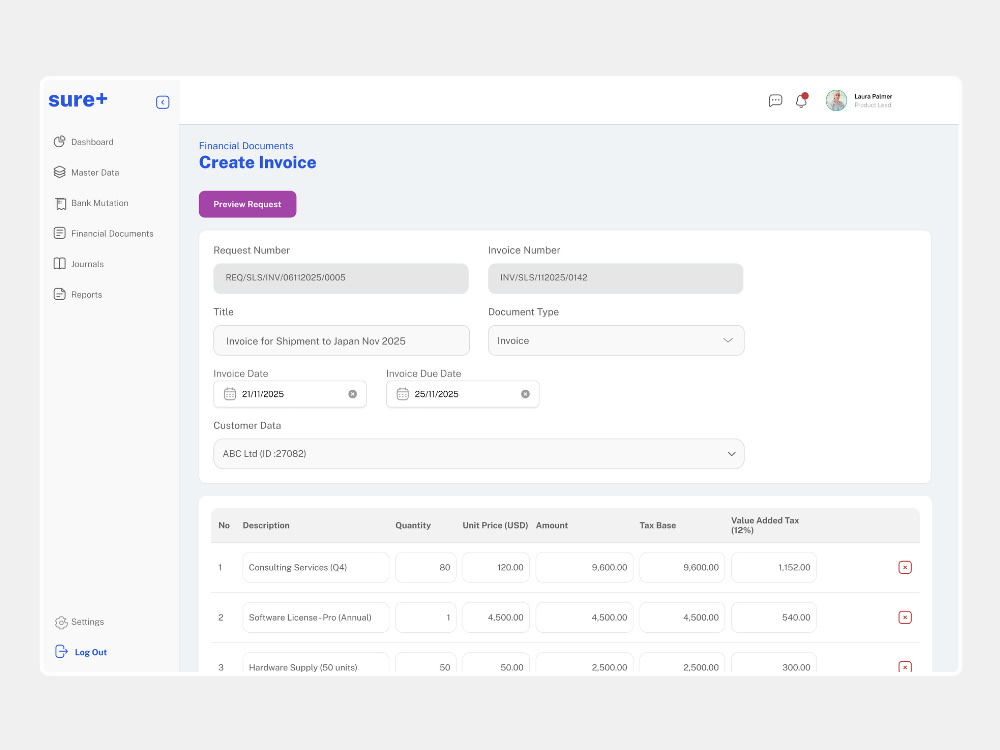Click the Create Invoice page title
This screenshot has width=1000, height=750.
(x=258, y=163)
